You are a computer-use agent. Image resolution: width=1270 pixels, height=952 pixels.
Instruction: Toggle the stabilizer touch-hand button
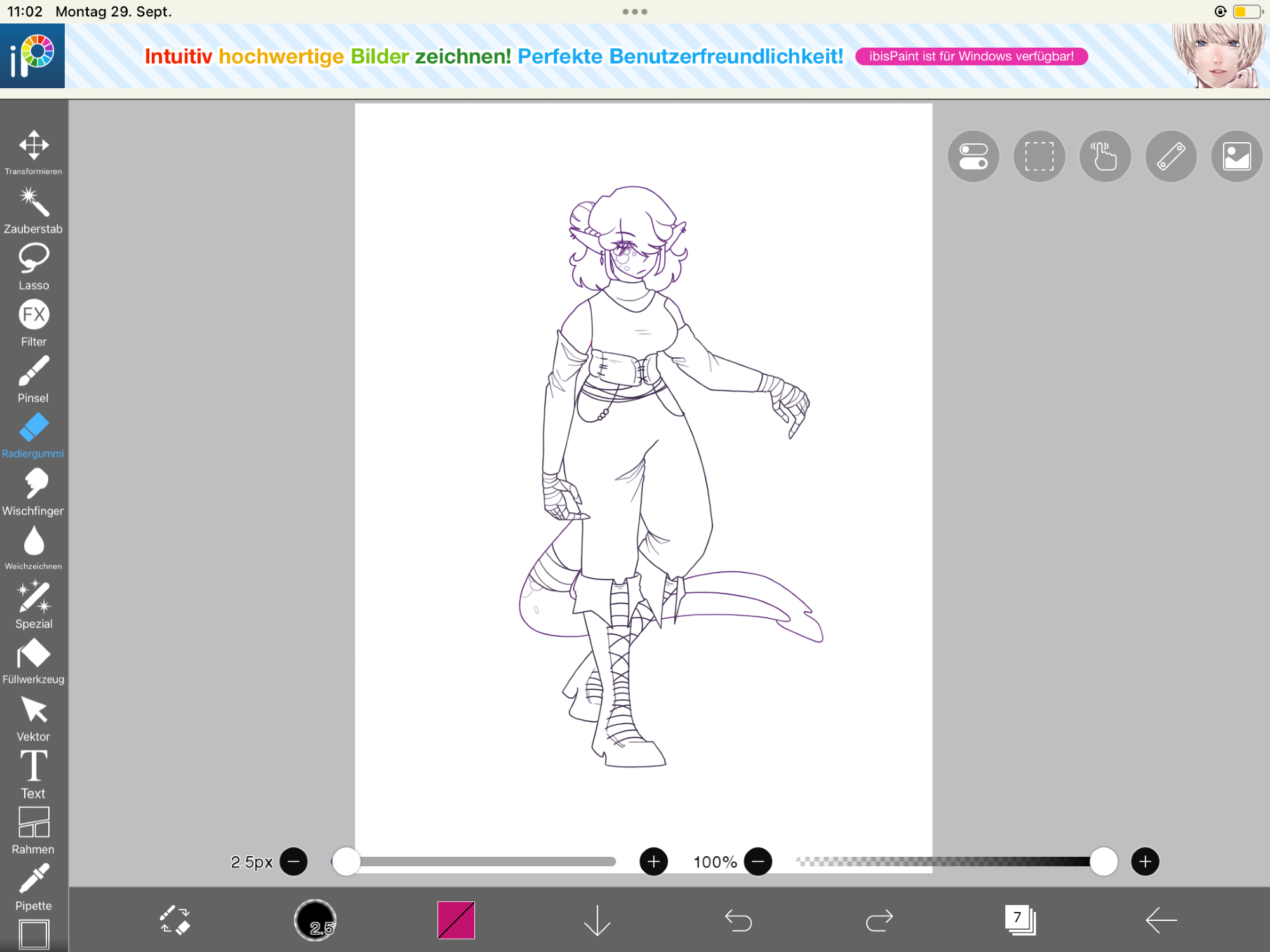pyautogui.click(x=1105, y=156)
